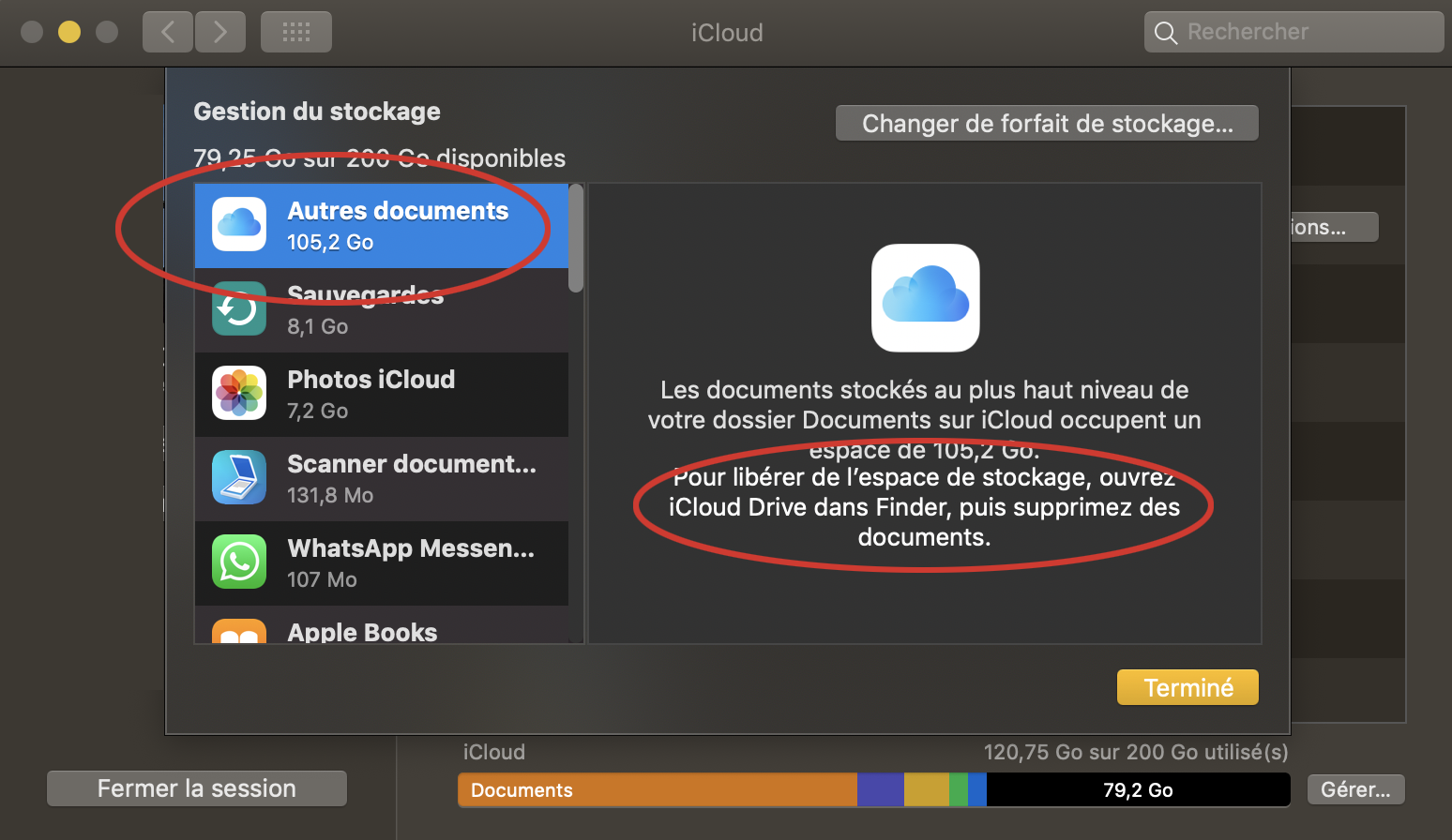The width and height of the screenshot is (1452, 840).
Task: Select the Photos iCloud storage row
Action: click(381, 395)
